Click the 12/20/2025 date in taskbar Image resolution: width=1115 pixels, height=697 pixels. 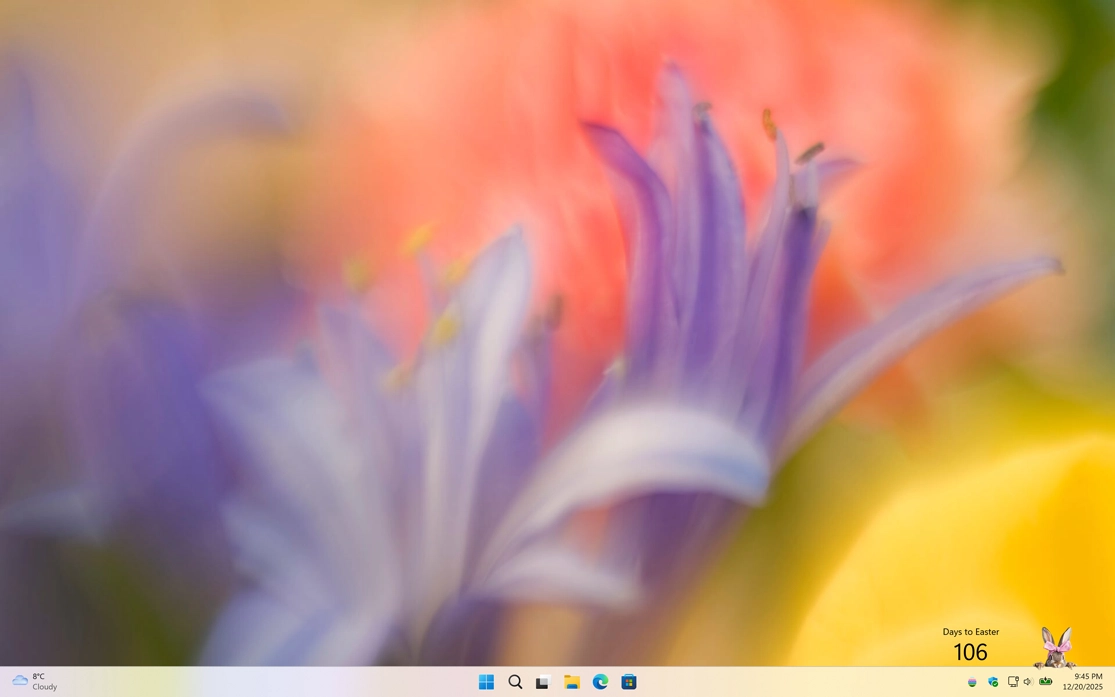tap(1082, 688)
